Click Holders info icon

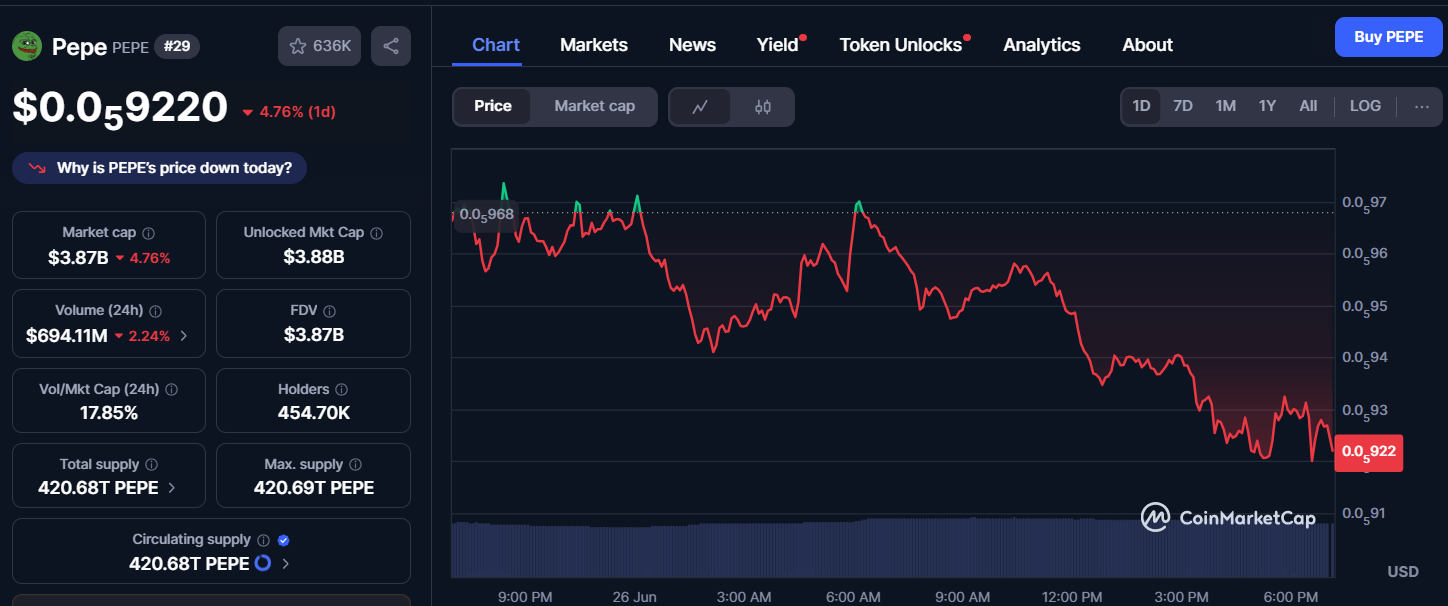(342, 389)
